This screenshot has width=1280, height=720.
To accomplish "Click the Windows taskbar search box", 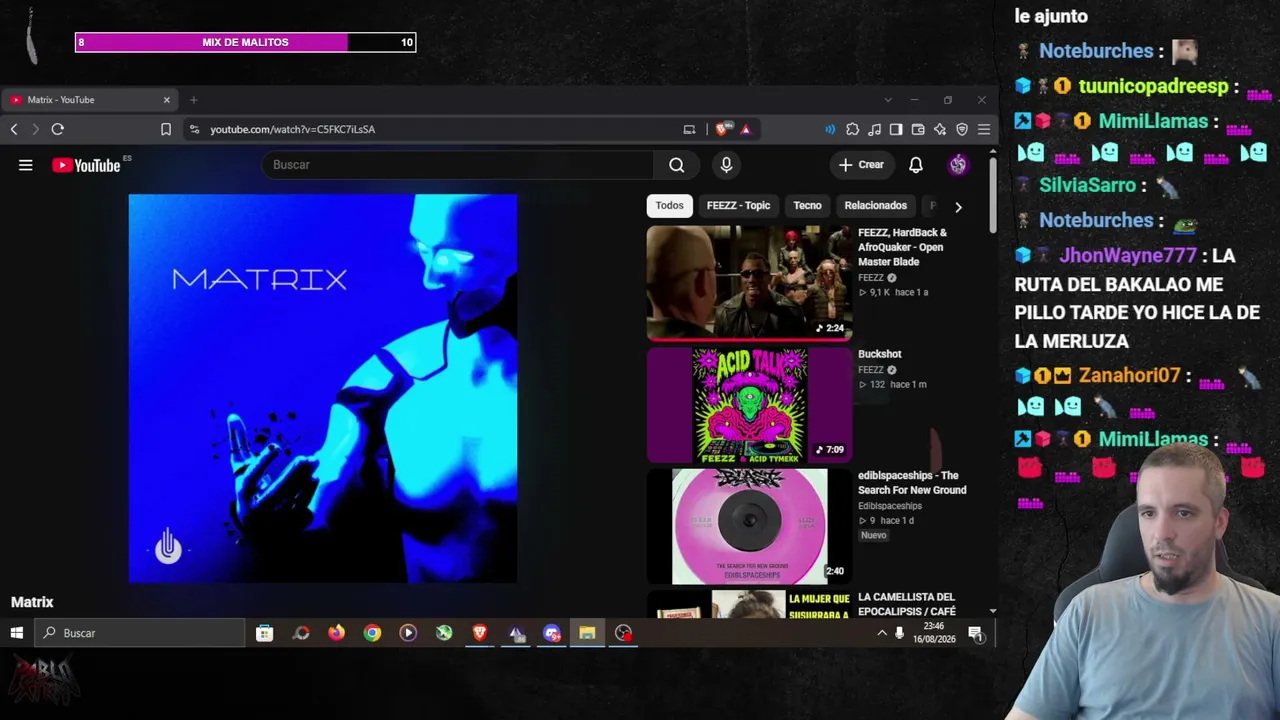I will point(140,633).
